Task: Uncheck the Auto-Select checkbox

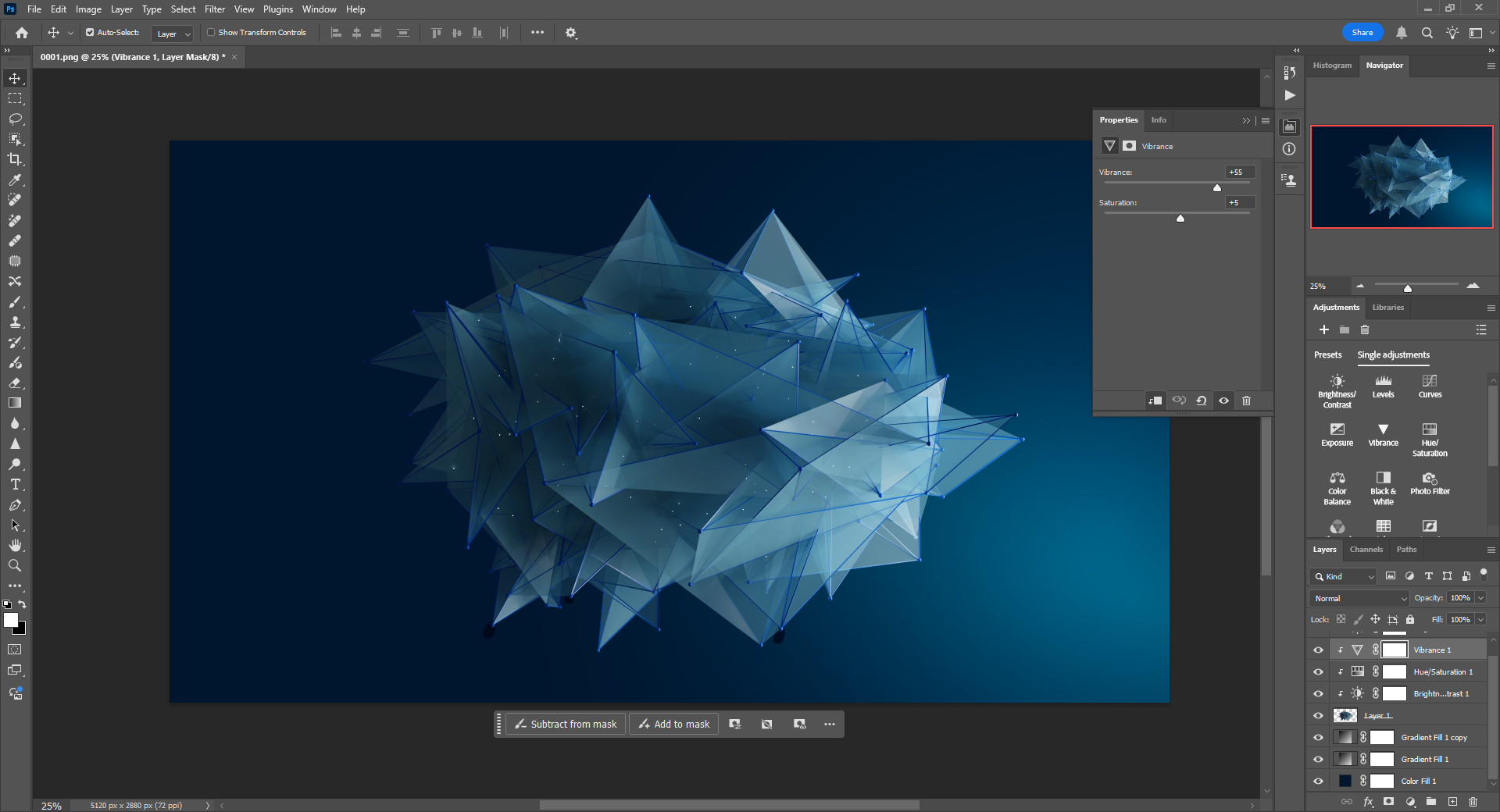Action: pyautogui.click(x=90, y=33)
